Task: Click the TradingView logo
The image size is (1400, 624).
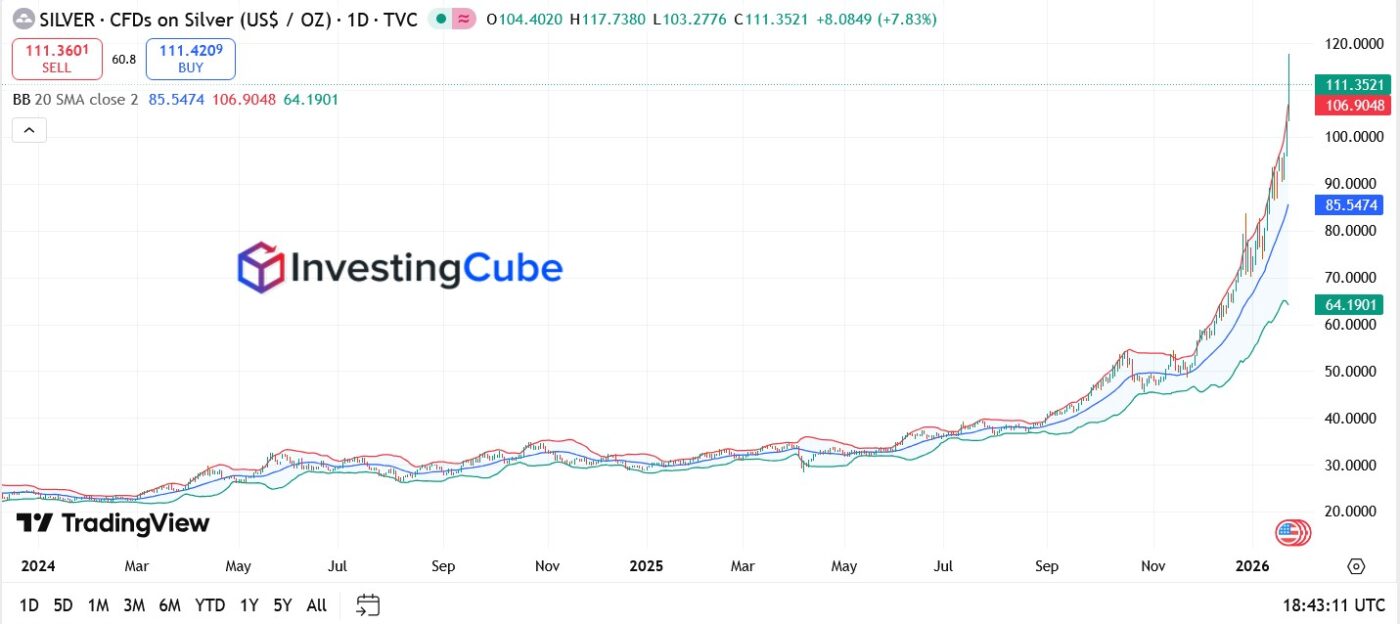Action: pos(113,524)
